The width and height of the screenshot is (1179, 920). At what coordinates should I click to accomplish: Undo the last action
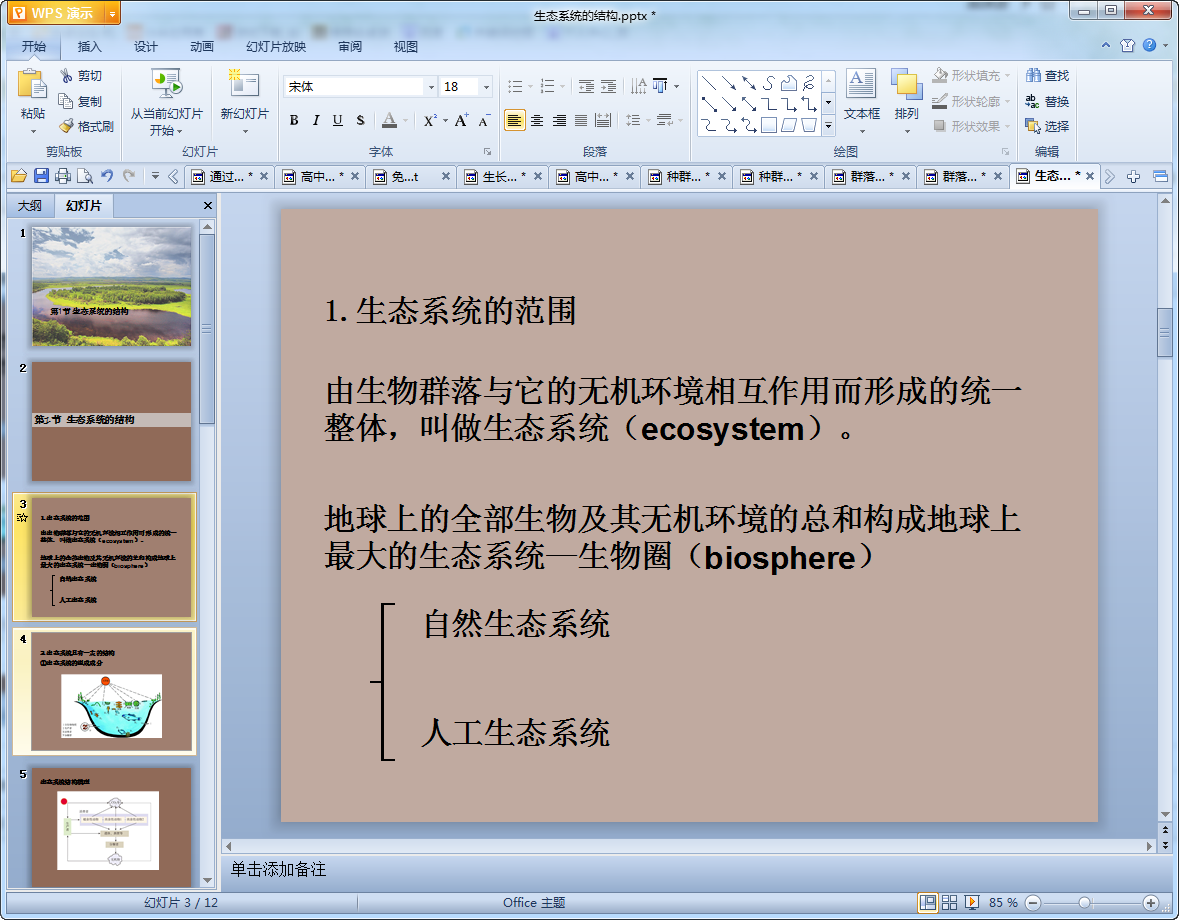pos(107,176)
